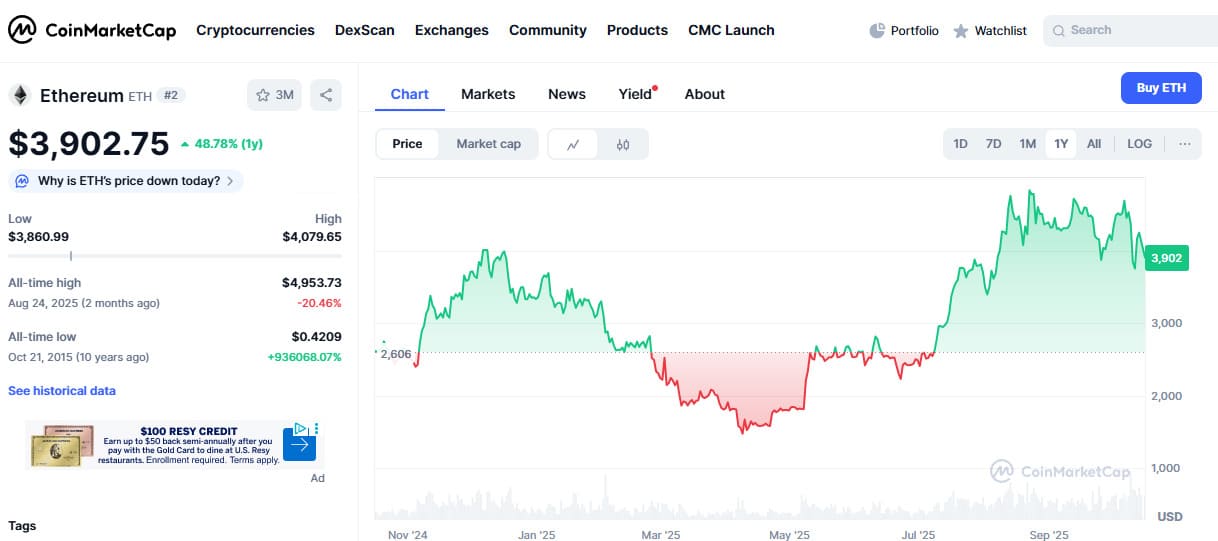Click the share icon next to Ethereum

[x=326, y=95]
